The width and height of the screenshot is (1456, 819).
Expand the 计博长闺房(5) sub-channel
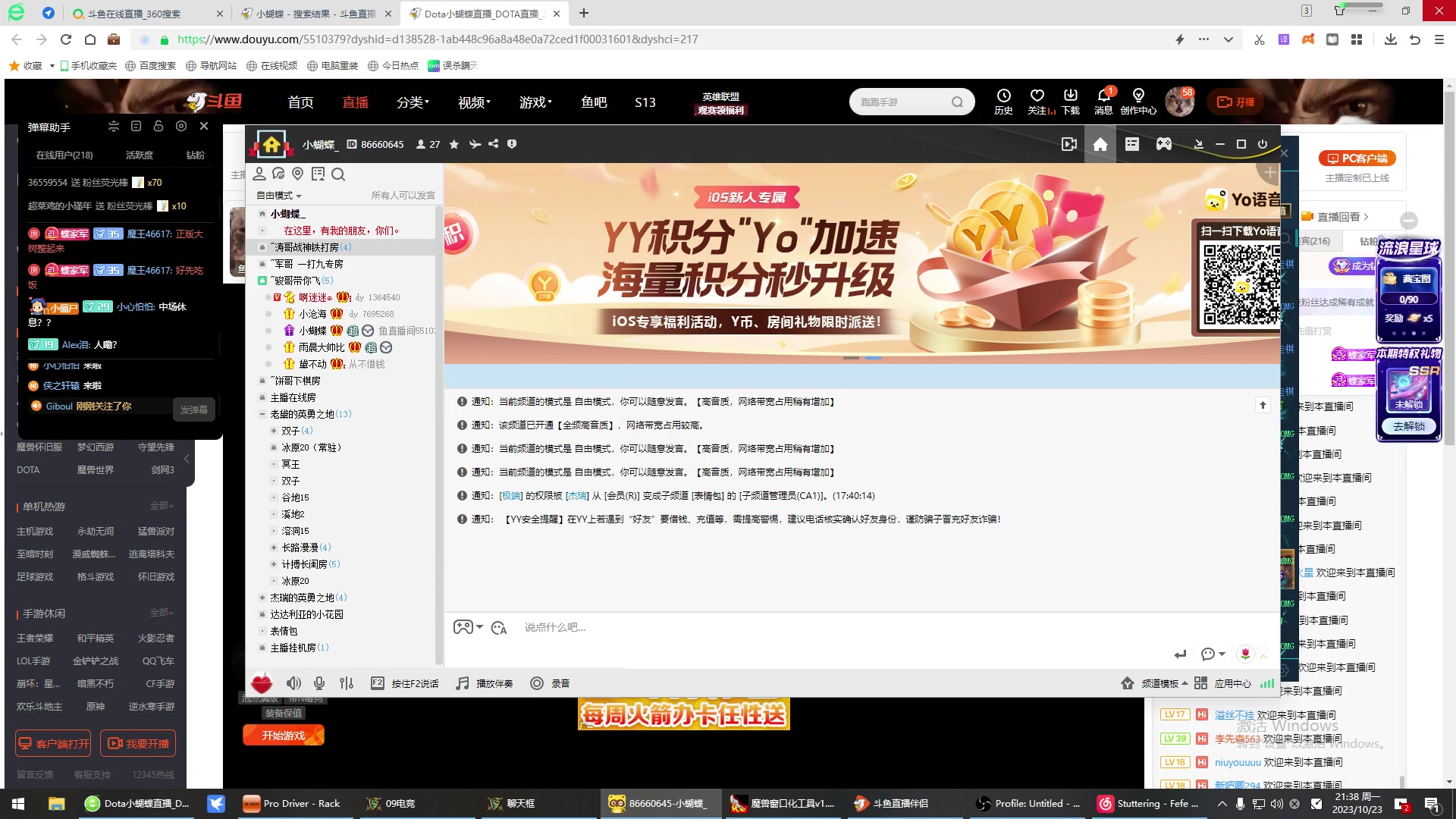(x=274, y=564)
